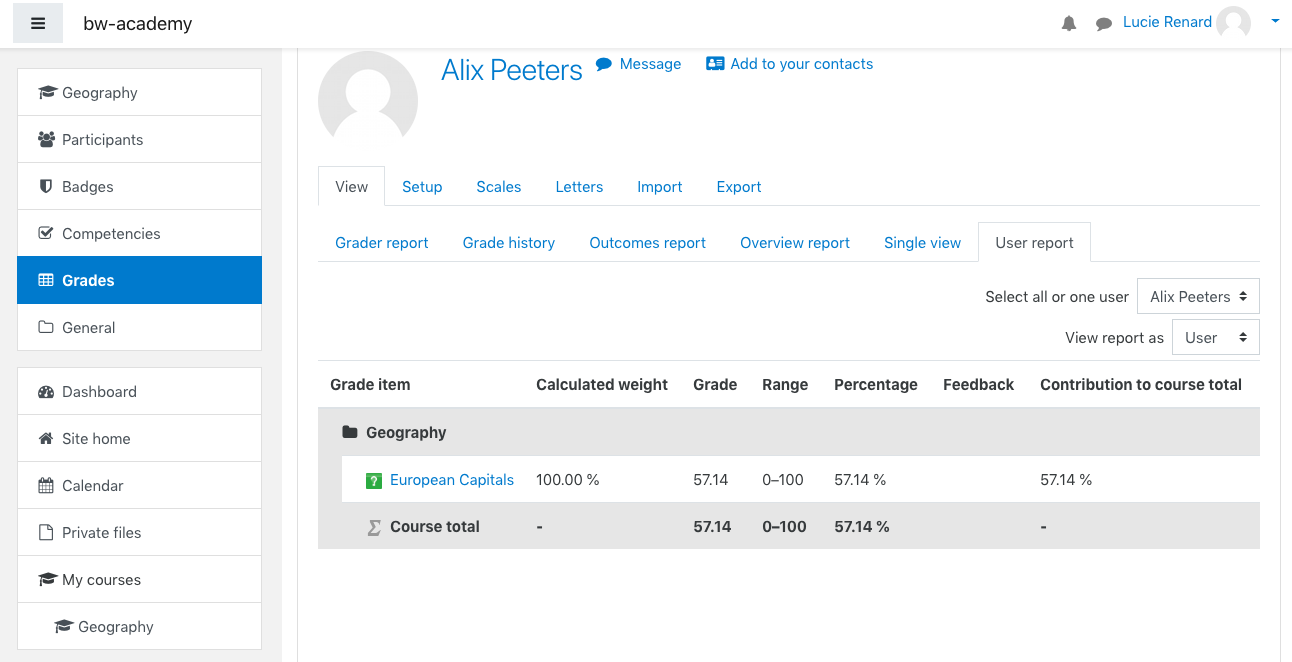Viewport: 1292px width, 662px height.
Task: Open the messages speech bubble icon
Action: [x=1104, y=23]
